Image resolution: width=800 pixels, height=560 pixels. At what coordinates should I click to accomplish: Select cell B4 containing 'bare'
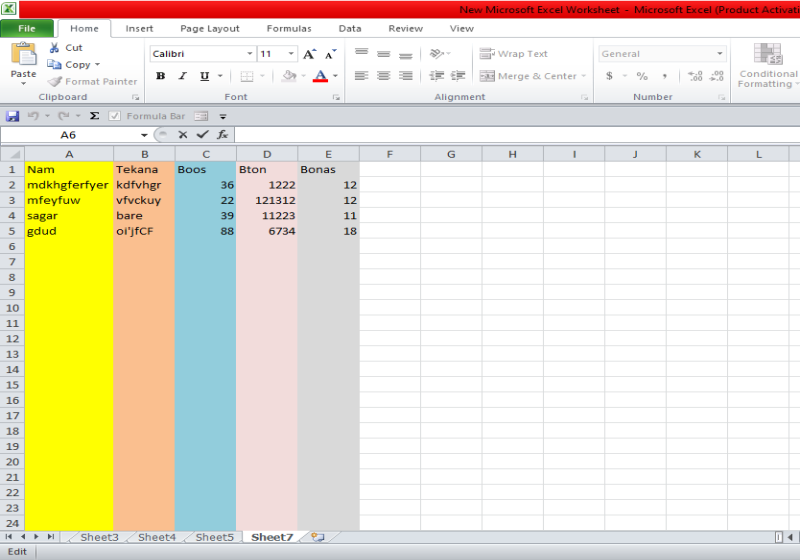(144, 215)
